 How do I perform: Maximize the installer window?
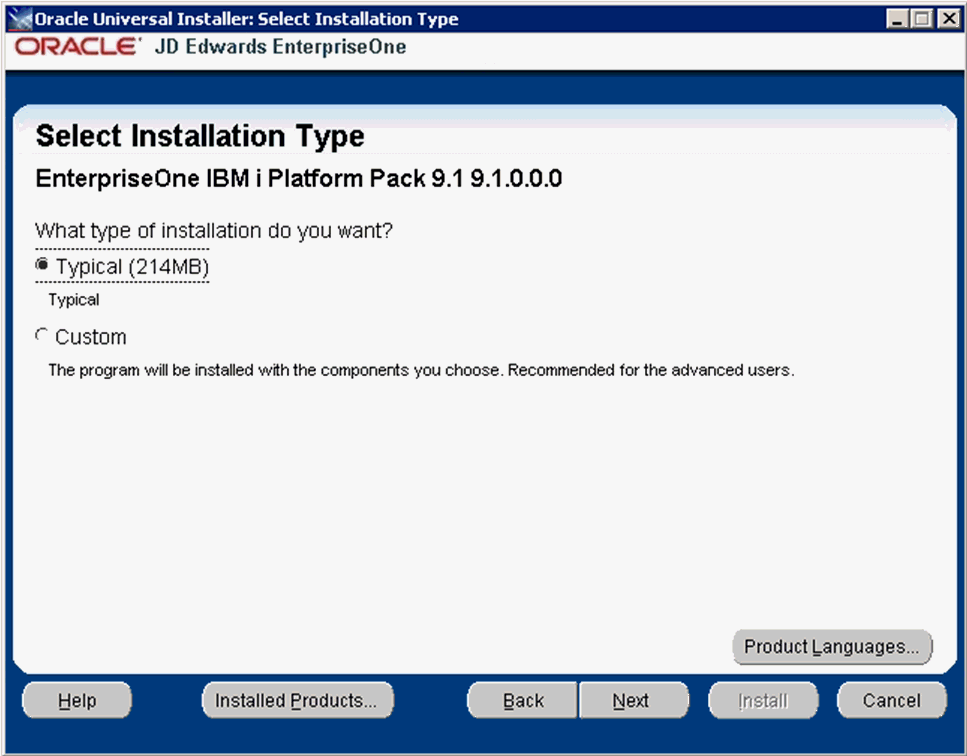[x=923, y=19]
